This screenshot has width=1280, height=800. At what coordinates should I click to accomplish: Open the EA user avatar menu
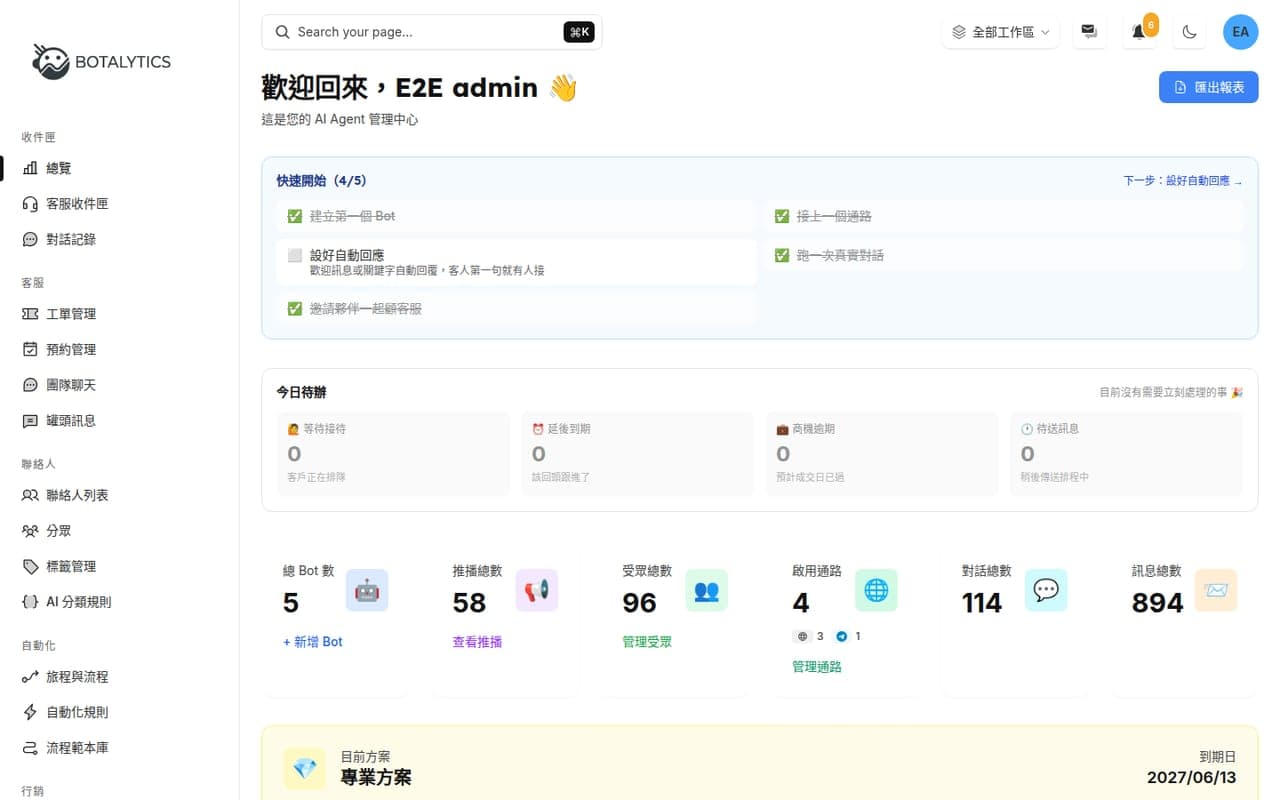point(1240,32)
